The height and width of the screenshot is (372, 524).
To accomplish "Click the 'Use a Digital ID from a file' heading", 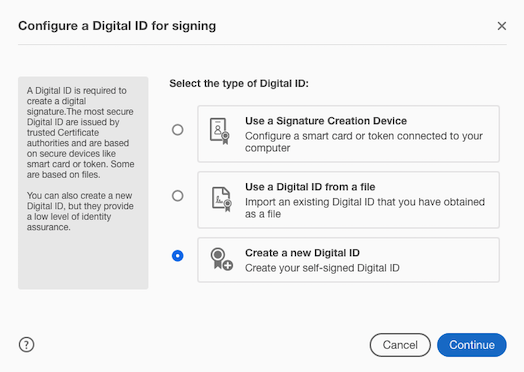I will pyautogui.click(x=310, y=187).
